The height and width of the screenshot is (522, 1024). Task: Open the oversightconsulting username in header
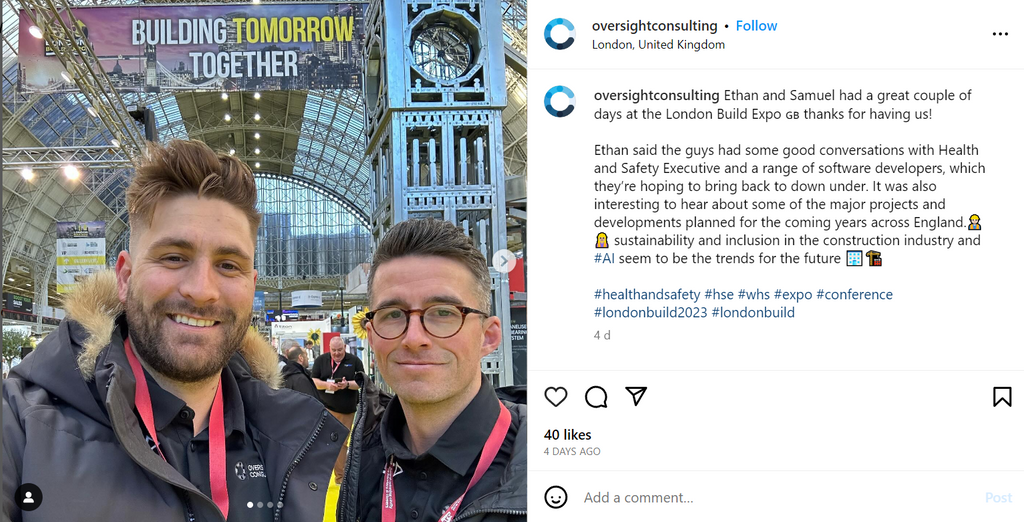click(654, 25)
